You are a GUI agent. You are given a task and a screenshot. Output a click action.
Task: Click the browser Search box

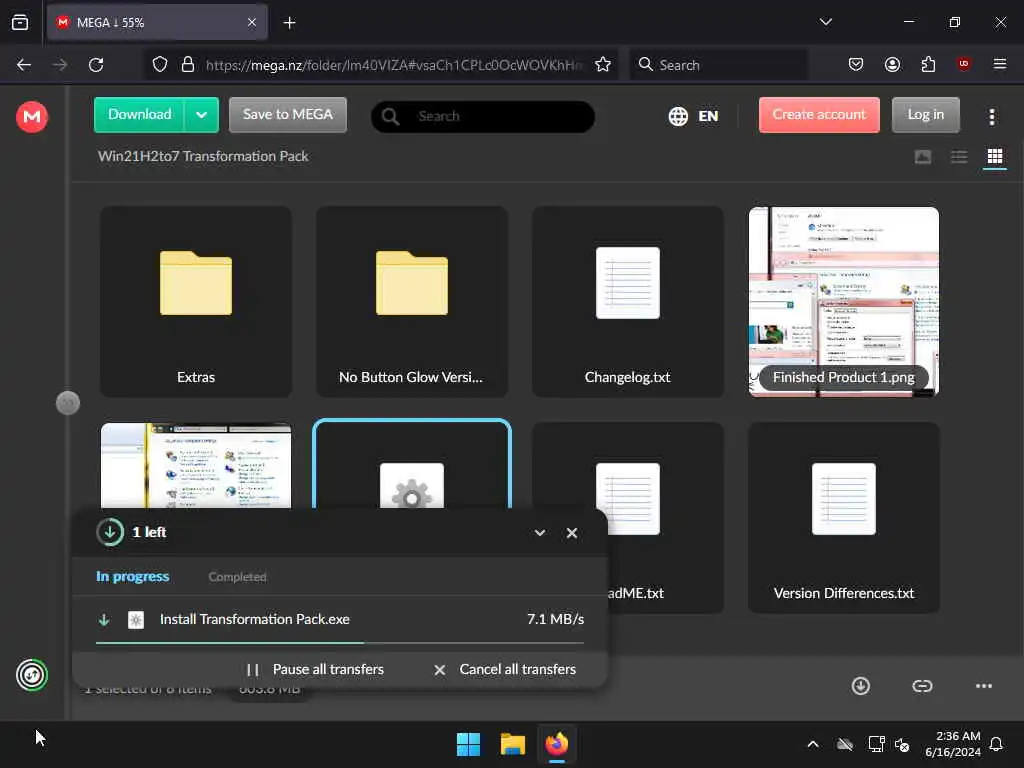[718, 65]
